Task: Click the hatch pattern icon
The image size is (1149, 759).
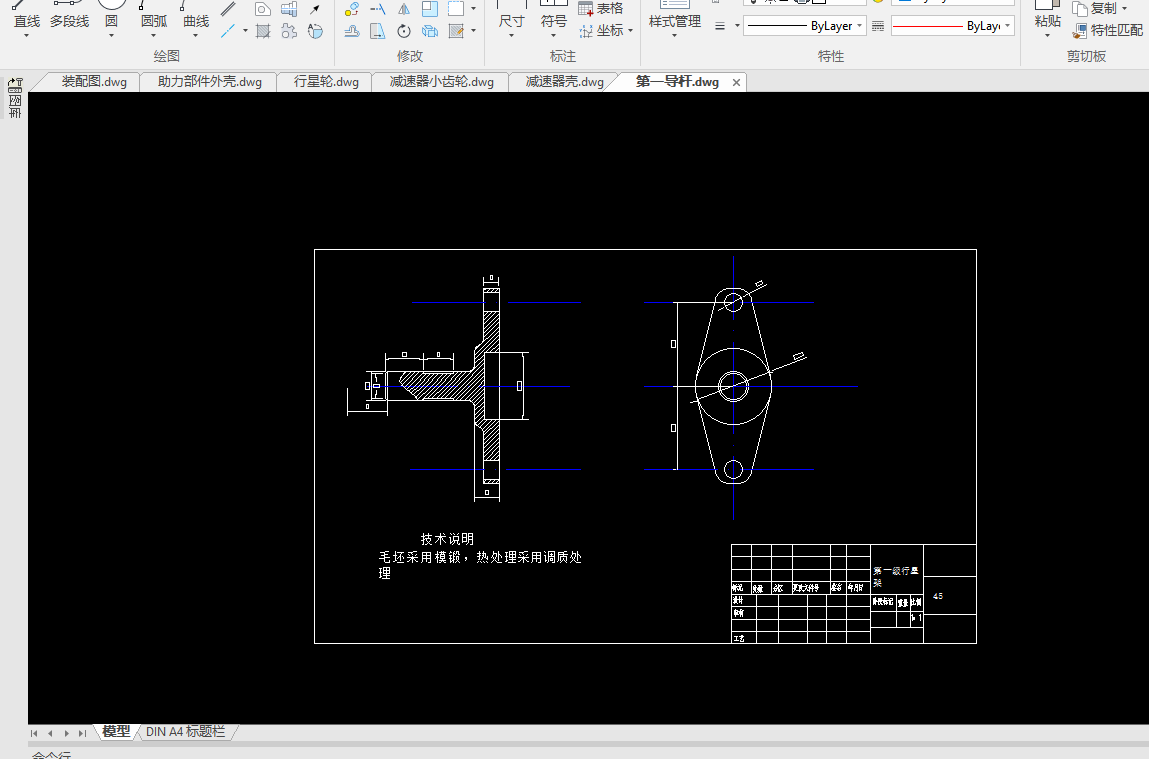Action: point(263,31)
